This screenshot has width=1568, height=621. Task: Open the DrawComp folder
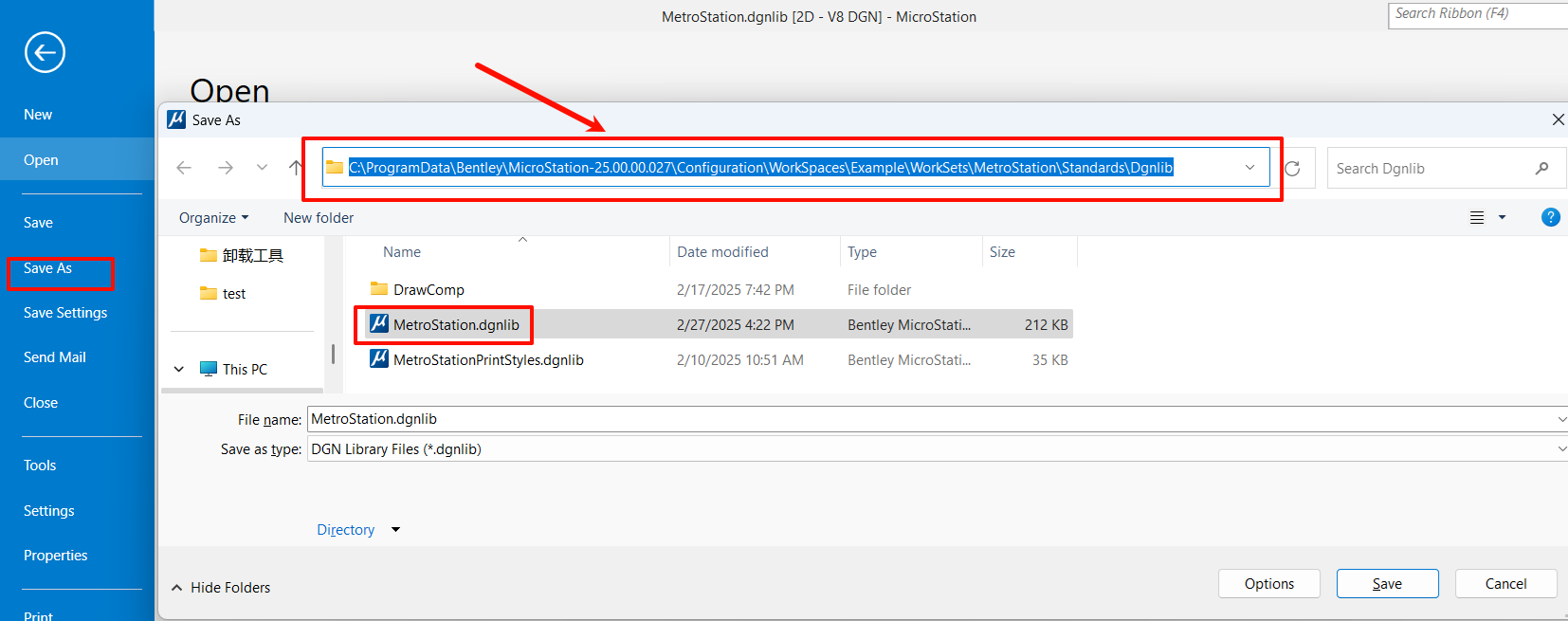[x=428, y=290]
